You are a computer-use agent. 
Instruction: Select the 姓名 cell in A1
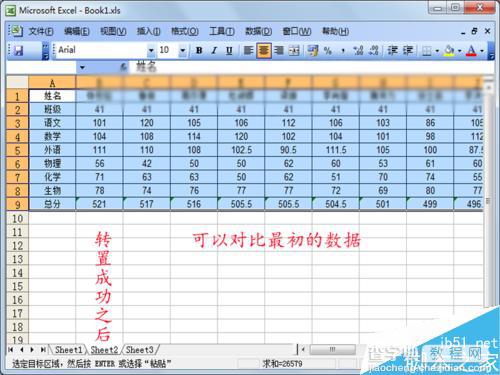pyautogui.click(x=52, y=96)
